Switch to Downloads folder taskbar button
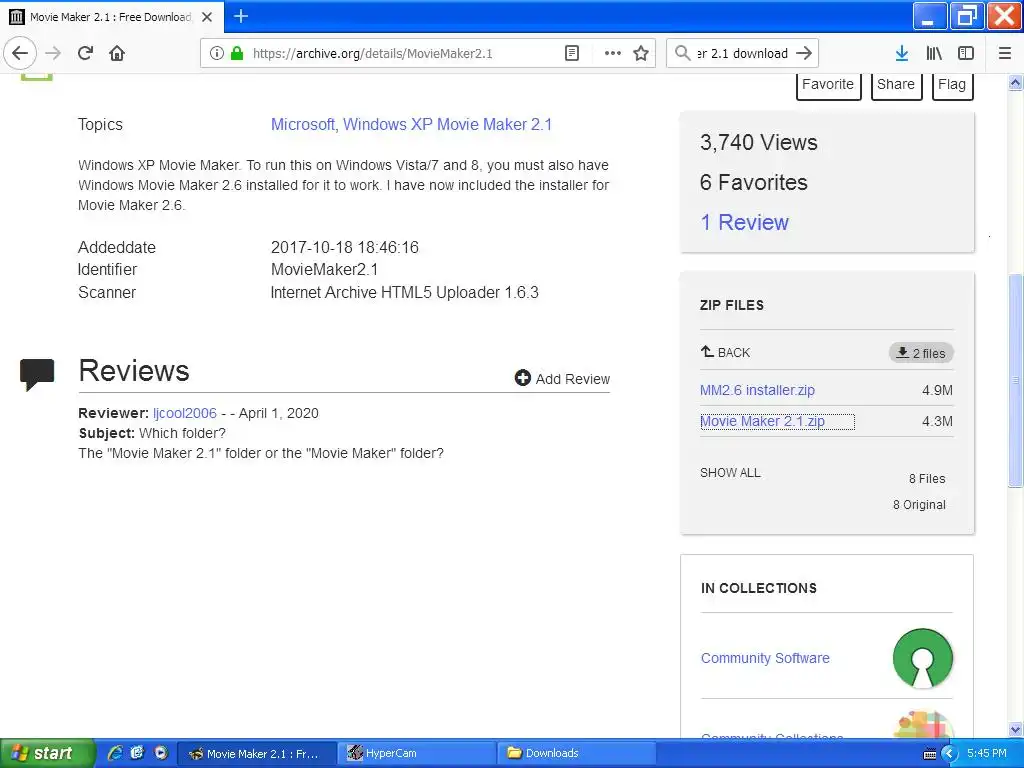The width and height of the screenshot is (1024, 768). pos(578,754)
